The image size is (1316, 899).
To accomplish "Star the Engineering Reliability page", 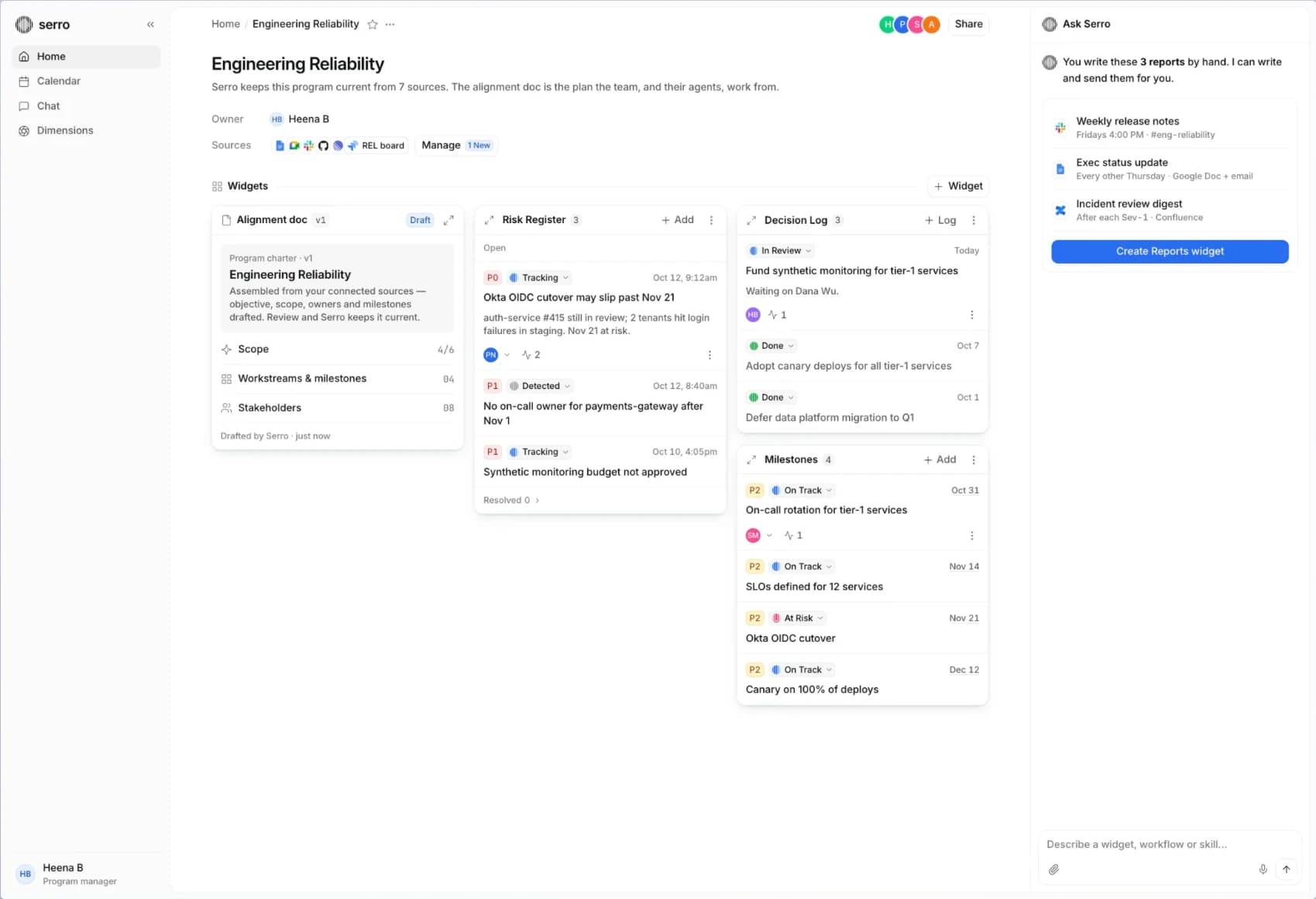I will pos(373,25).
